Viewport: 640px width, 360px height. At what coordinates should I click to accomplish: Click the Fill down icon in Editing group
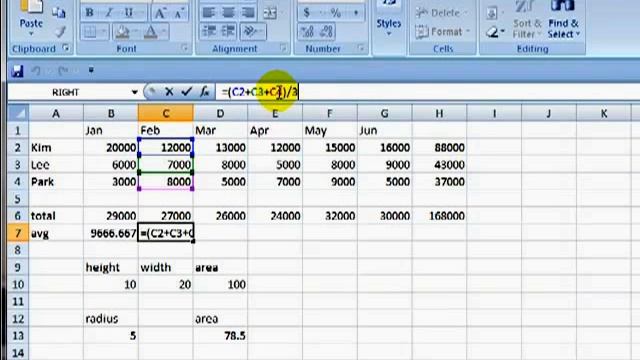[x=493, y=13]
